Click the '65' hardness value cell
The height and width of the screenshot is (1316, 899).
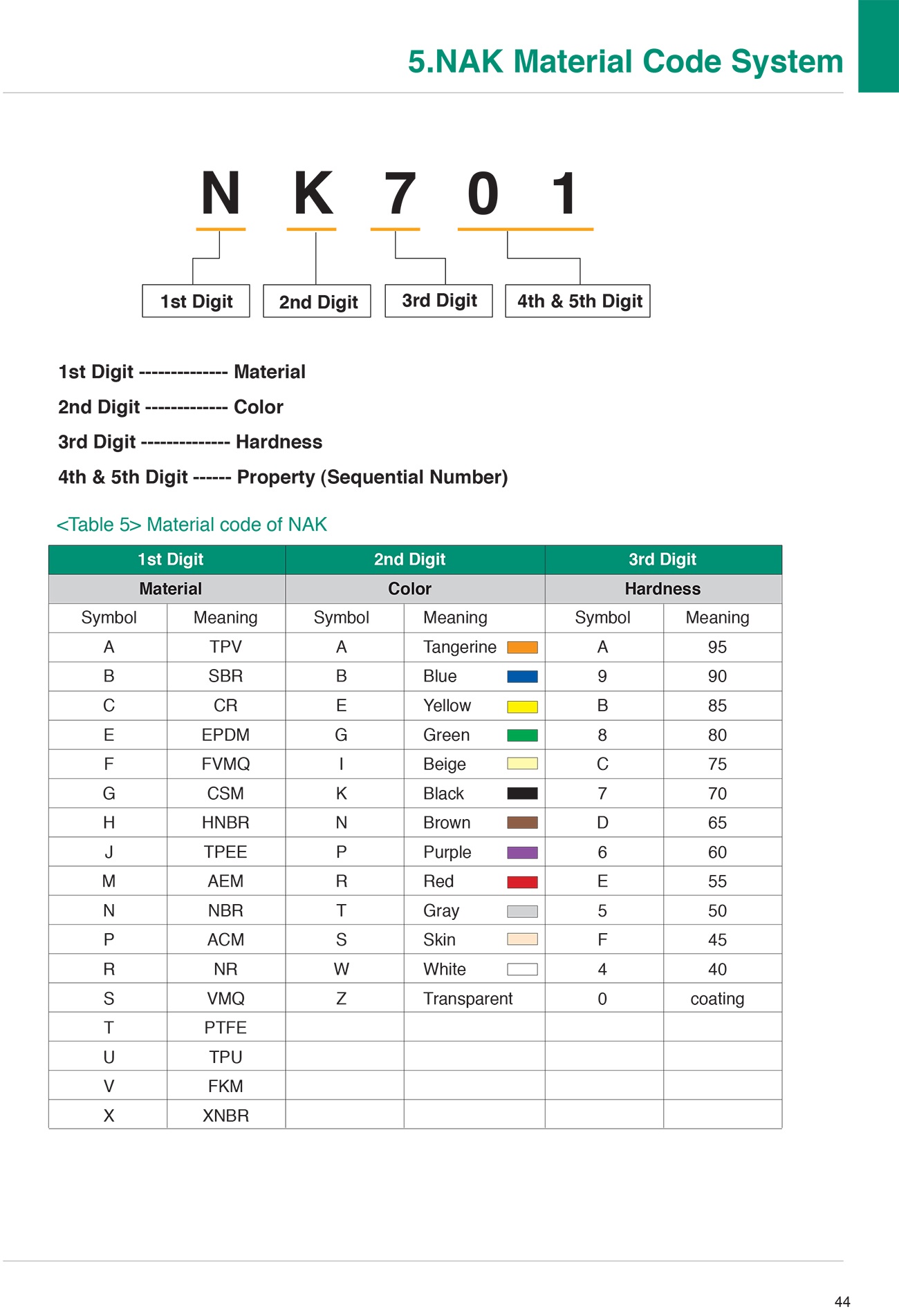(x=723, y=823)
